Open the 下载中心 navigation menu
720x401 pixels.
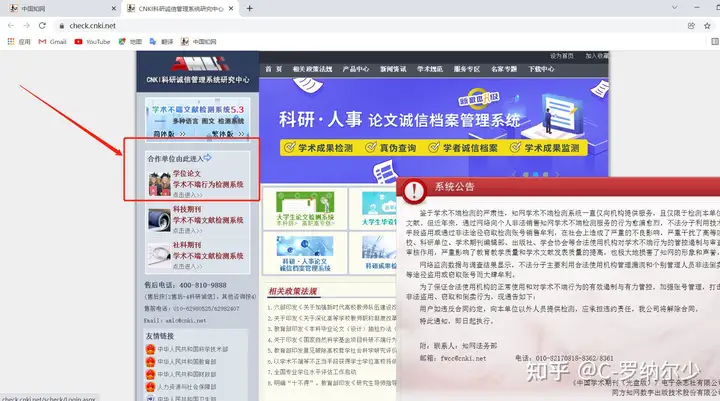[541, 69]
